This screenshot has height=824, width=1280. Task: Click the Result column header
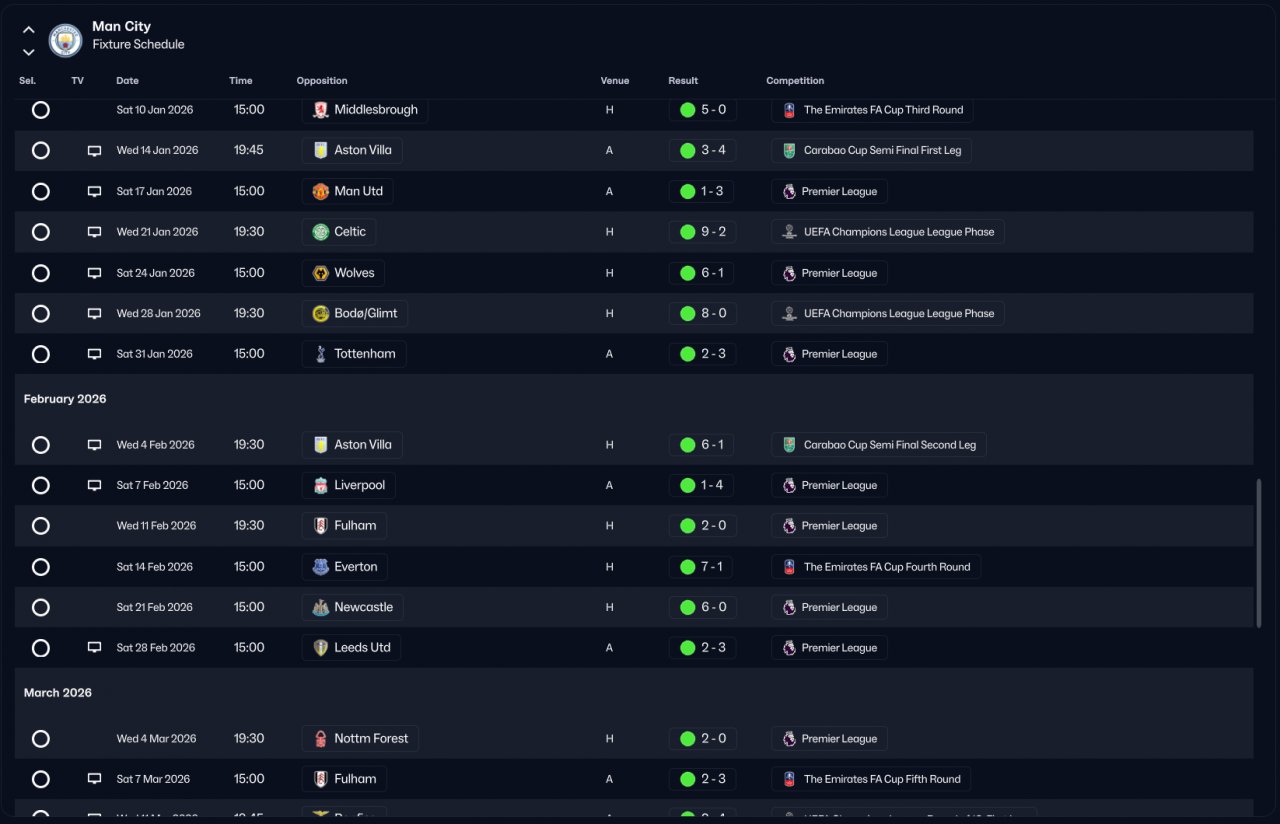coord(683,81)
